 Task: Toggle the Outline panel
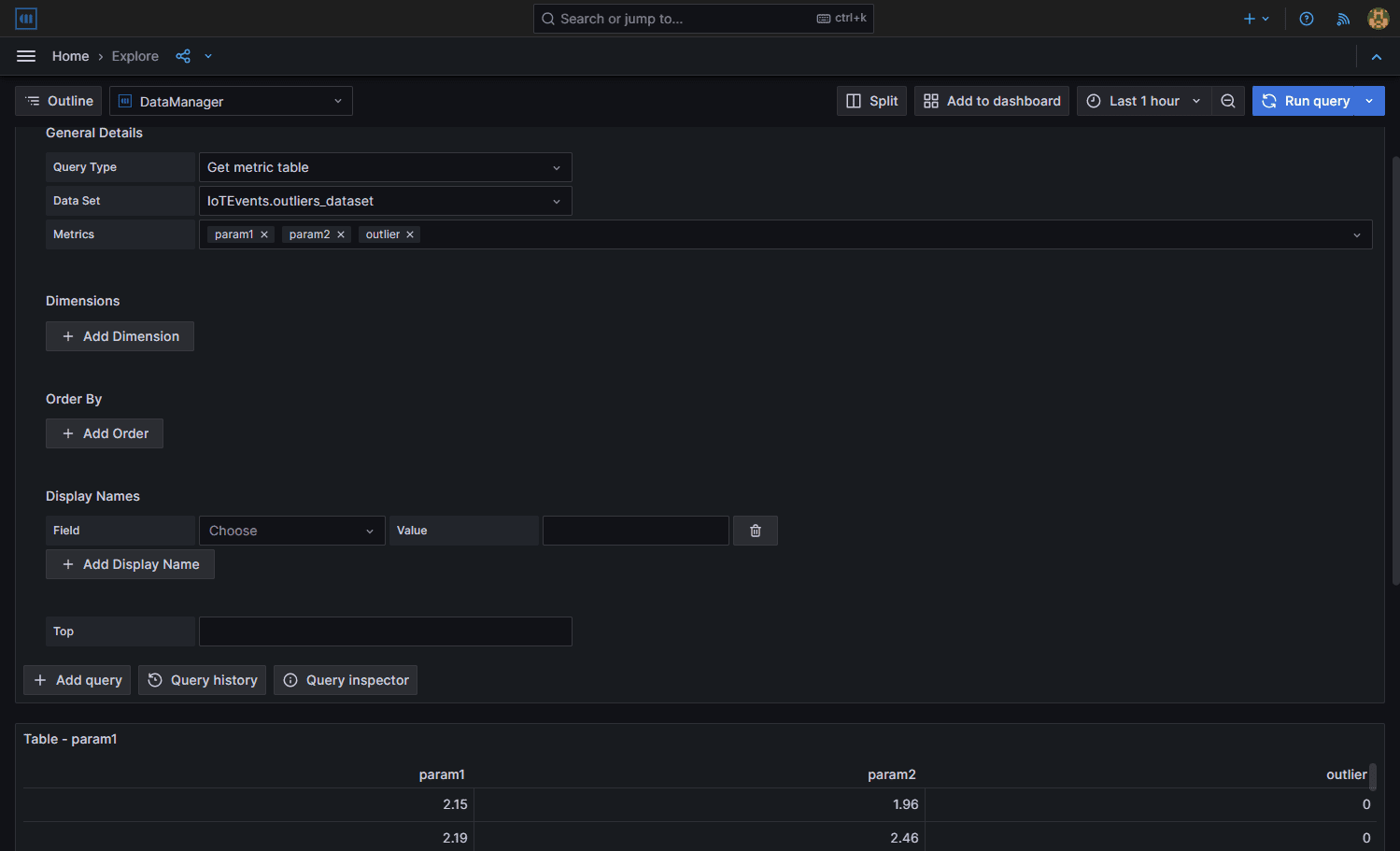tap(59, 101)
